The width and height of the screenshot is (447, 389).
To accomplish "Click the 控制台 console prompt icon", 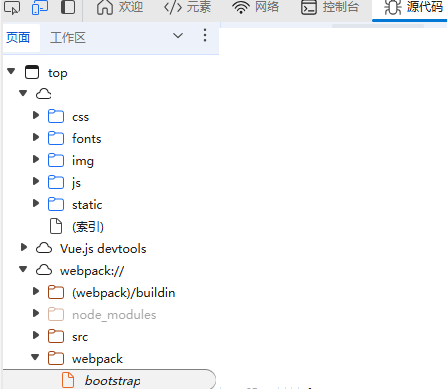I will tap(309, 7).
